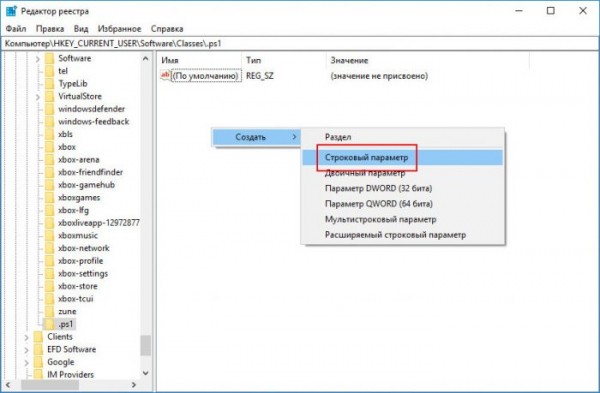Click the (значение не присвоено) data cell
The height and width of the screenshot is (393, 600).
(379, 76)
